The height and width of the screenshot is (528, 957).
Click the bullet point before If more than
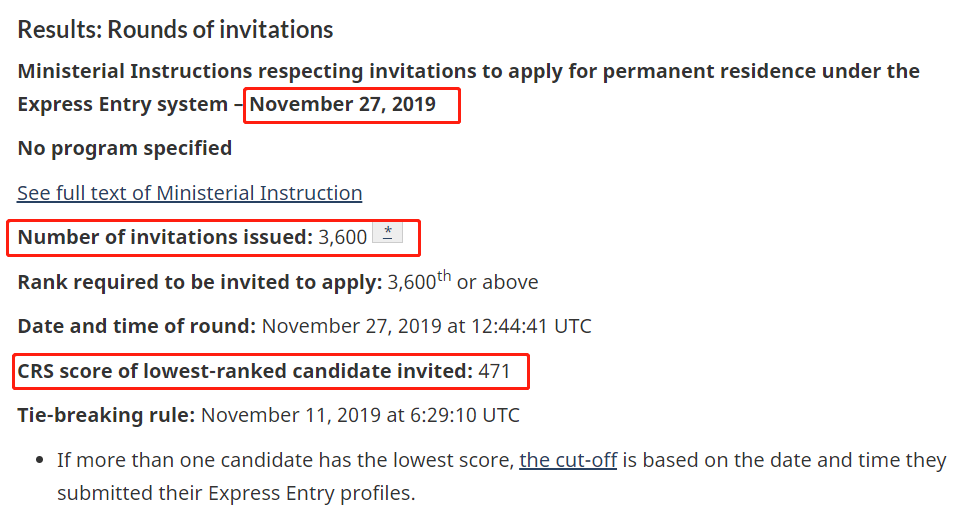pos(40,460)
